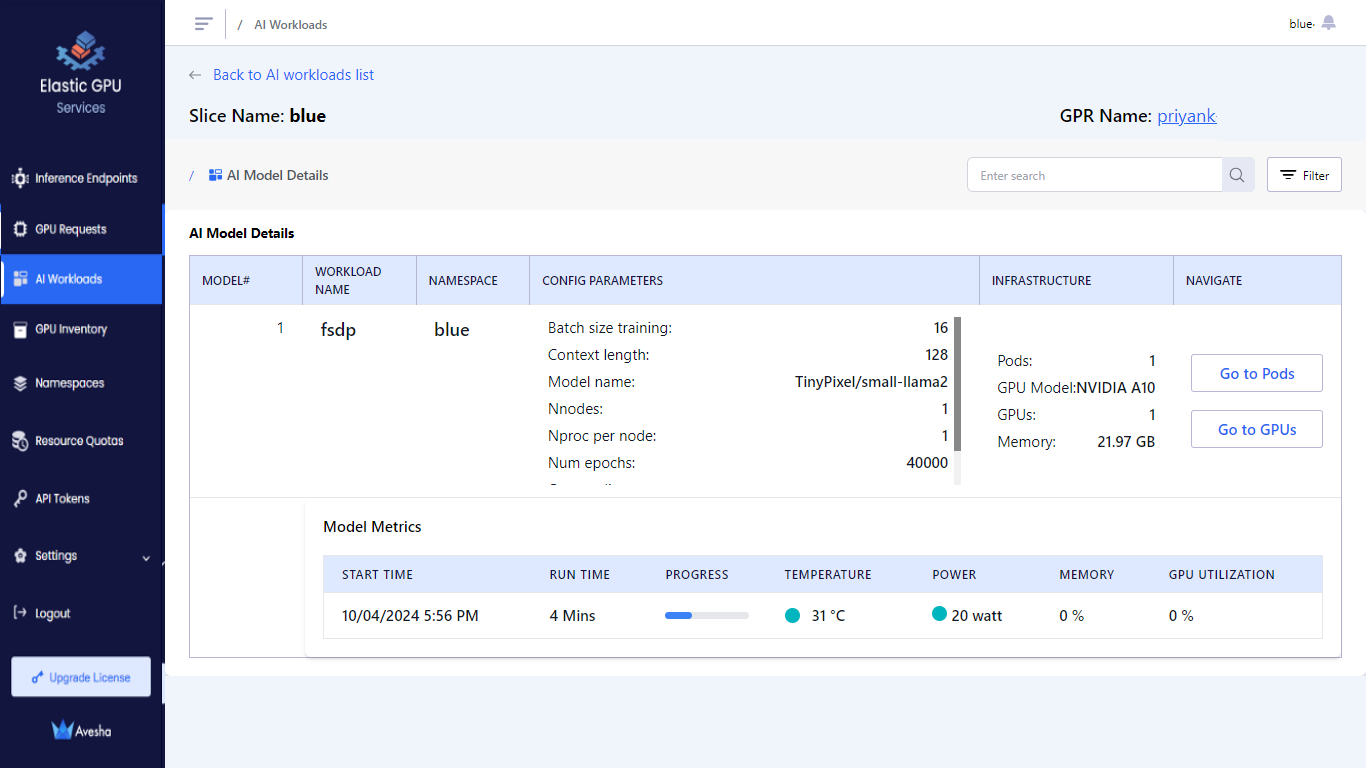Click model name TinyPixel/small-llama2
This screenshot has width=1366, height=768.
871,382
